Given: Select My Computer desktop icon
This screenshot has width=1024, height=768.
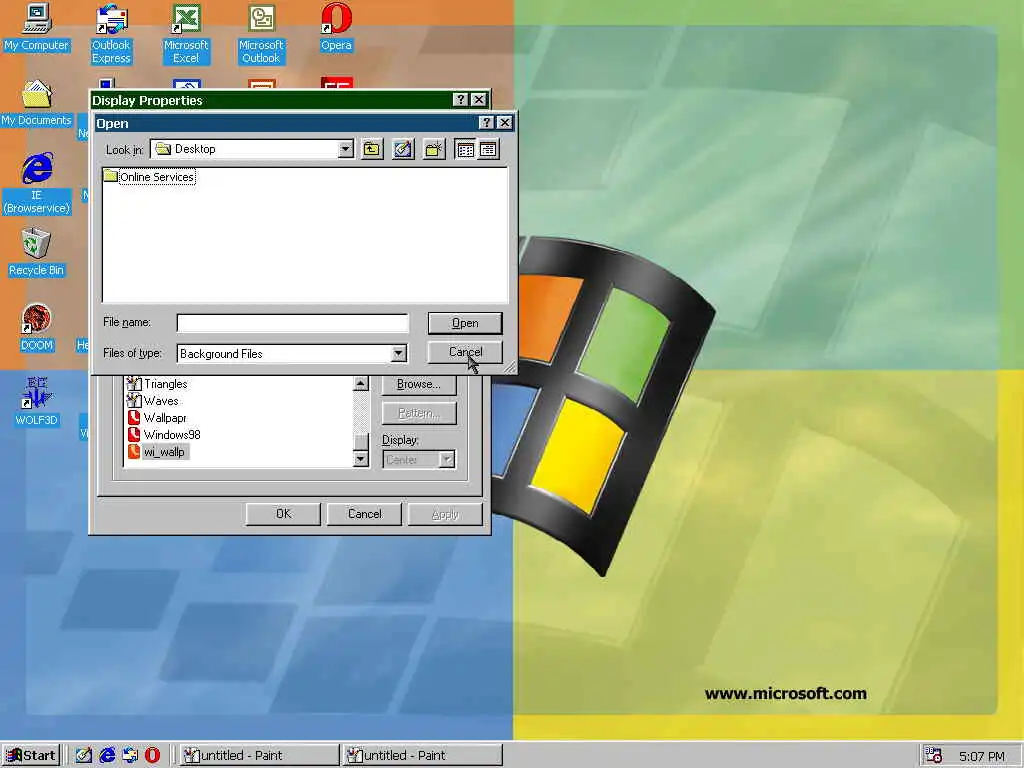Looking at the screenshot, I should (x=37, y=27).
